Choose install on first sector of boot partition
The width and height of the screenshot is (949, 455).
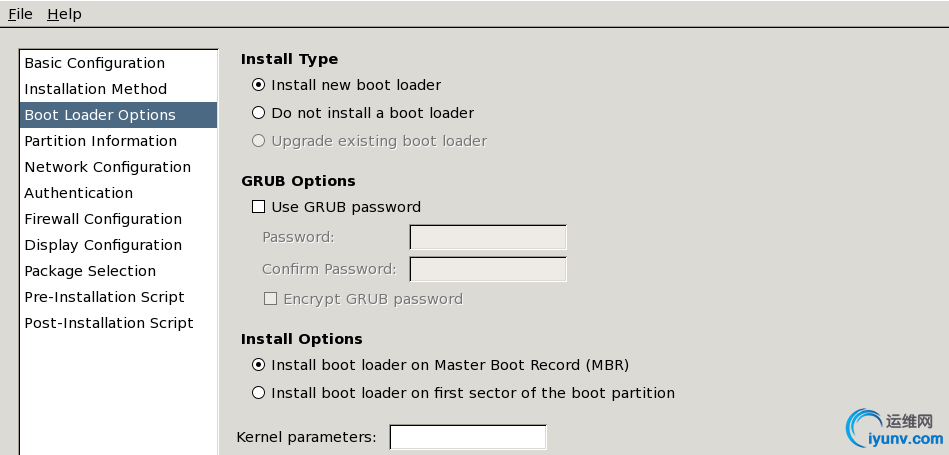pyautogui.click(x=259, y=393)
